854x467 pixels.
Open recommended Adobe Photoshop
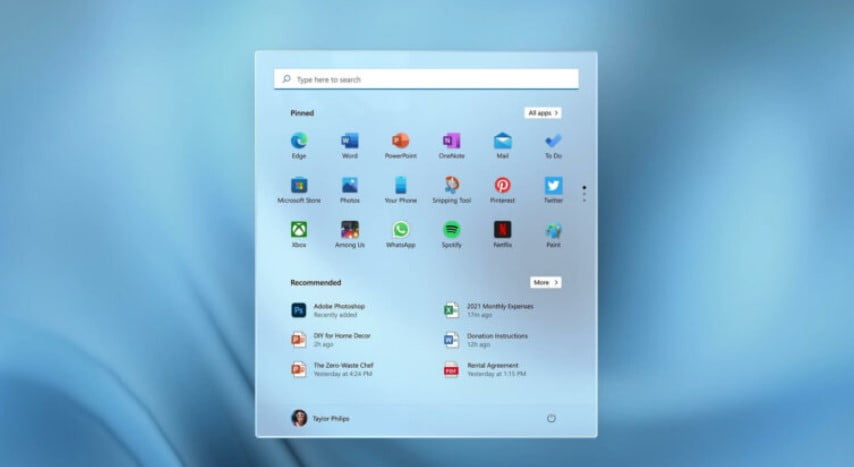click(x=328, y=310)
